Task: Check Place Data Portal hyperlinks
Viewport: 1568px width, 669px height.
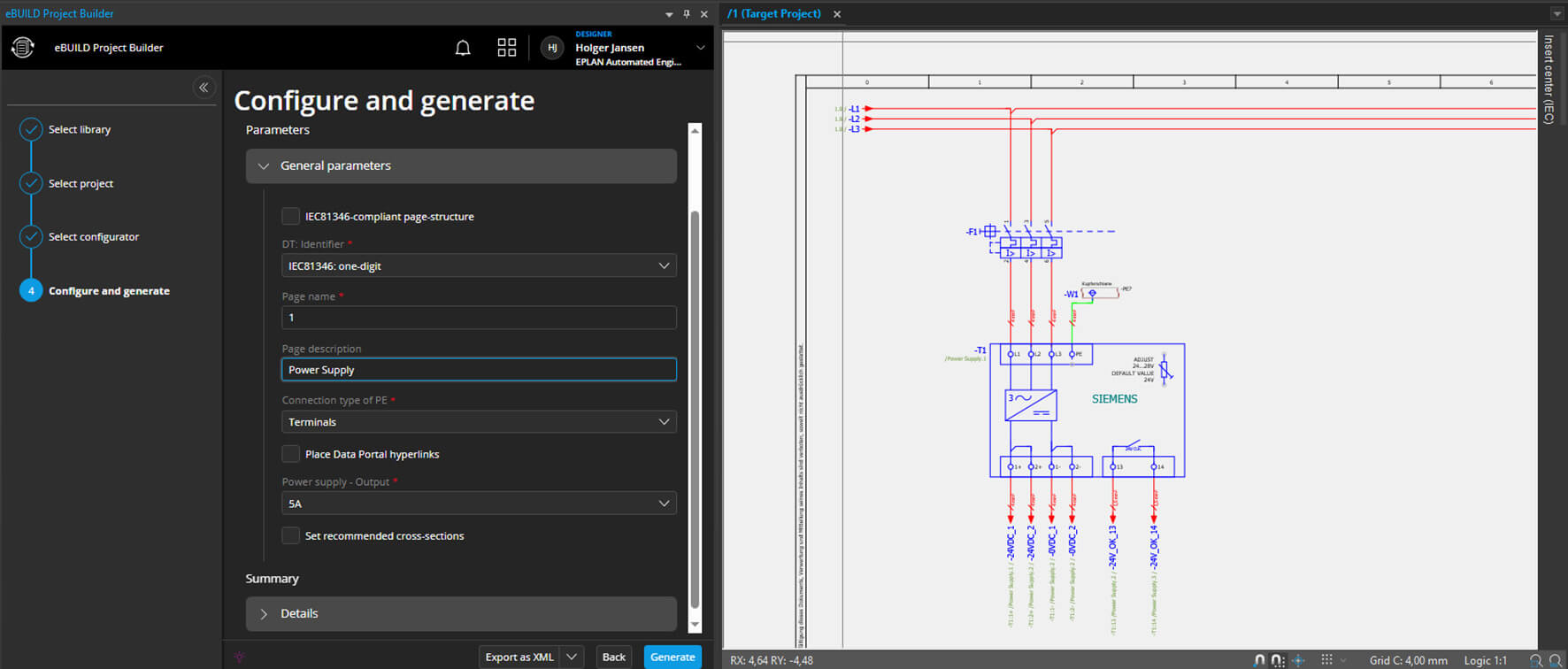Action: (x=290, y=454)
